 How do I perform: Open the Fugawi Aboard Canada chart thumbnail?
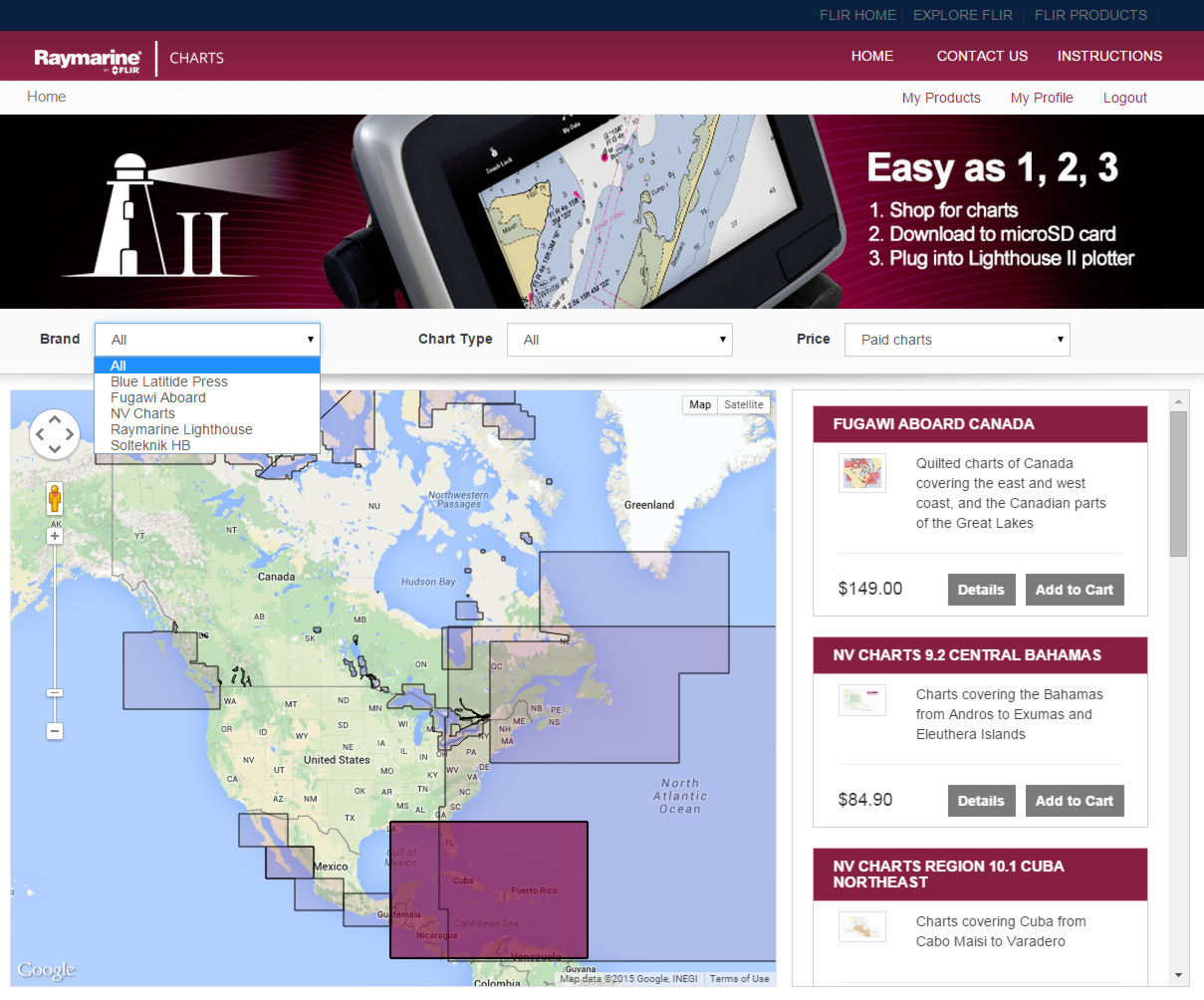(x=861, y=473)
